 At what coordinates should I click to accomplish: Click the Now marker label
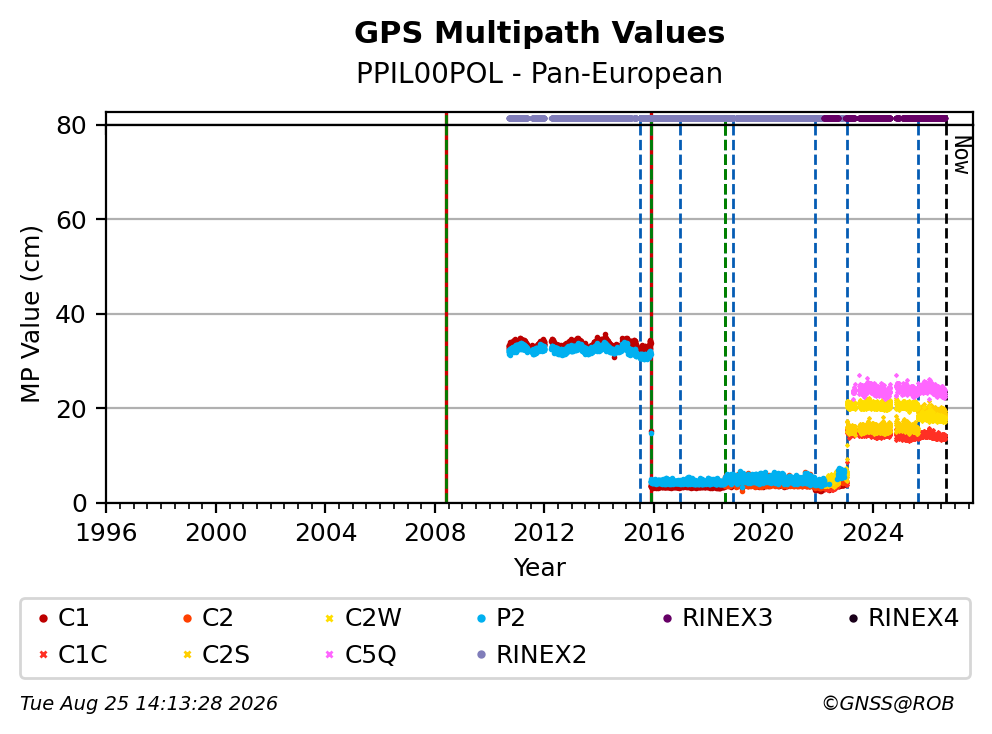962,155
